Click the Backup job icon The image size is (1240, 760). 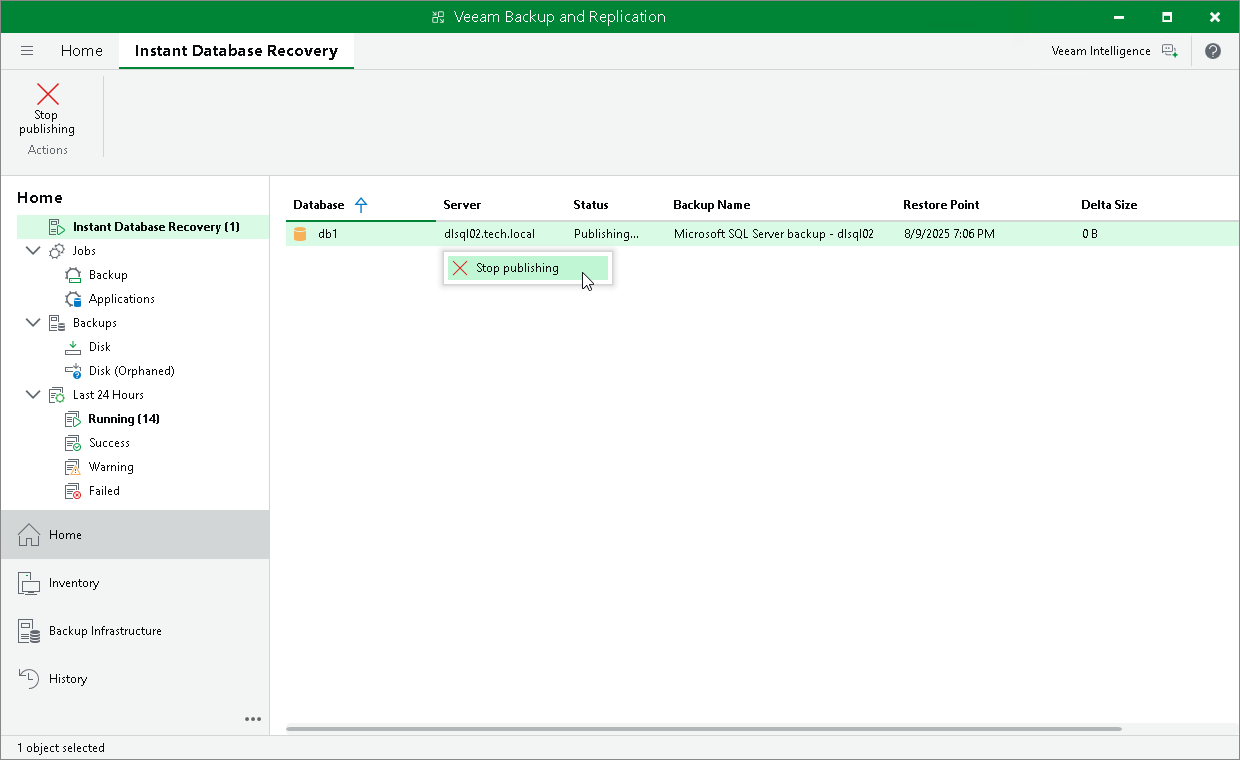73,275
